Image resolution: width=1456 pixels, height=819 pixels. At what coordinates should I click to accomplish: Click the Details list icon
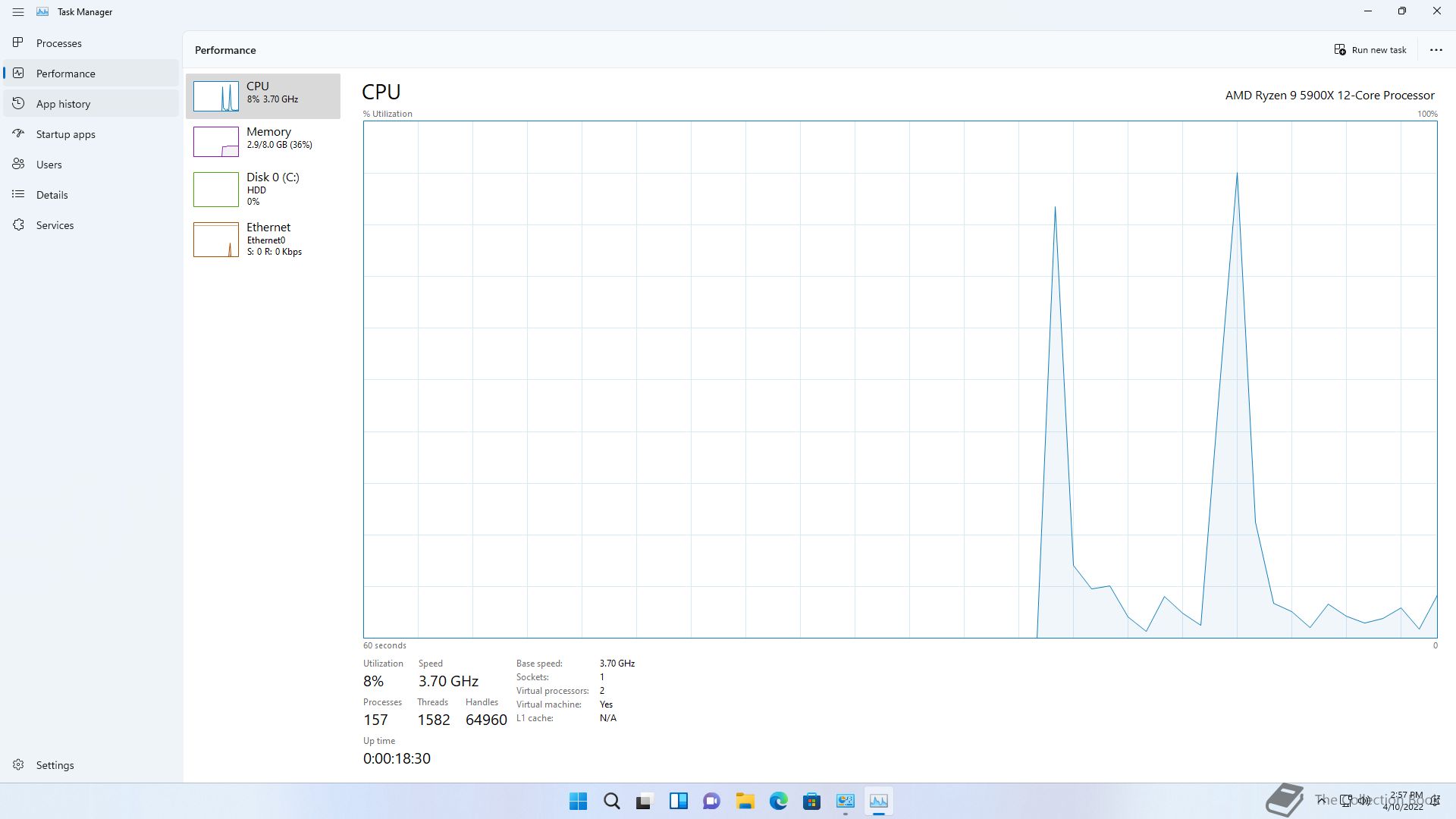[x=18, y=194]
